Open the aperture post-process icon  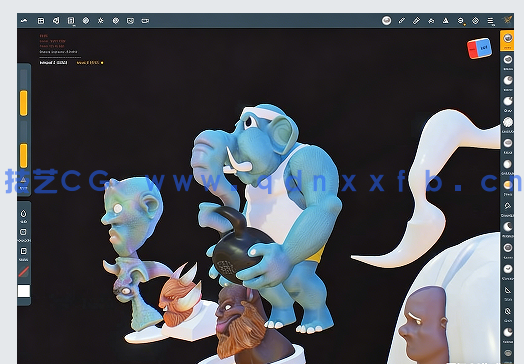coord(116,21)
